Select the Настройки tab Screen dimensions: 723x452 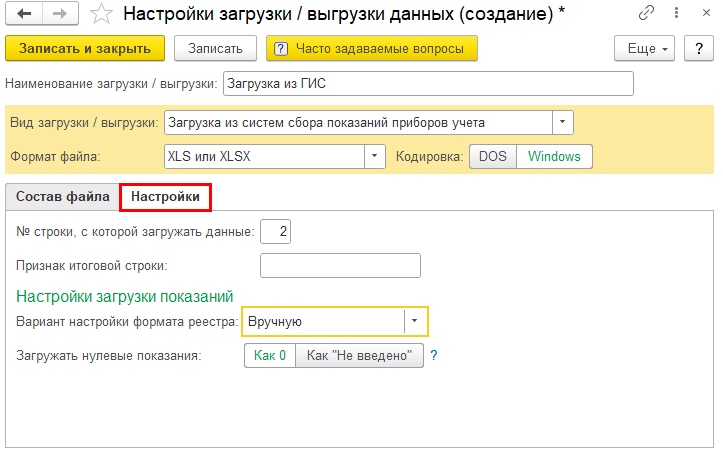click(x=165, y=197)
